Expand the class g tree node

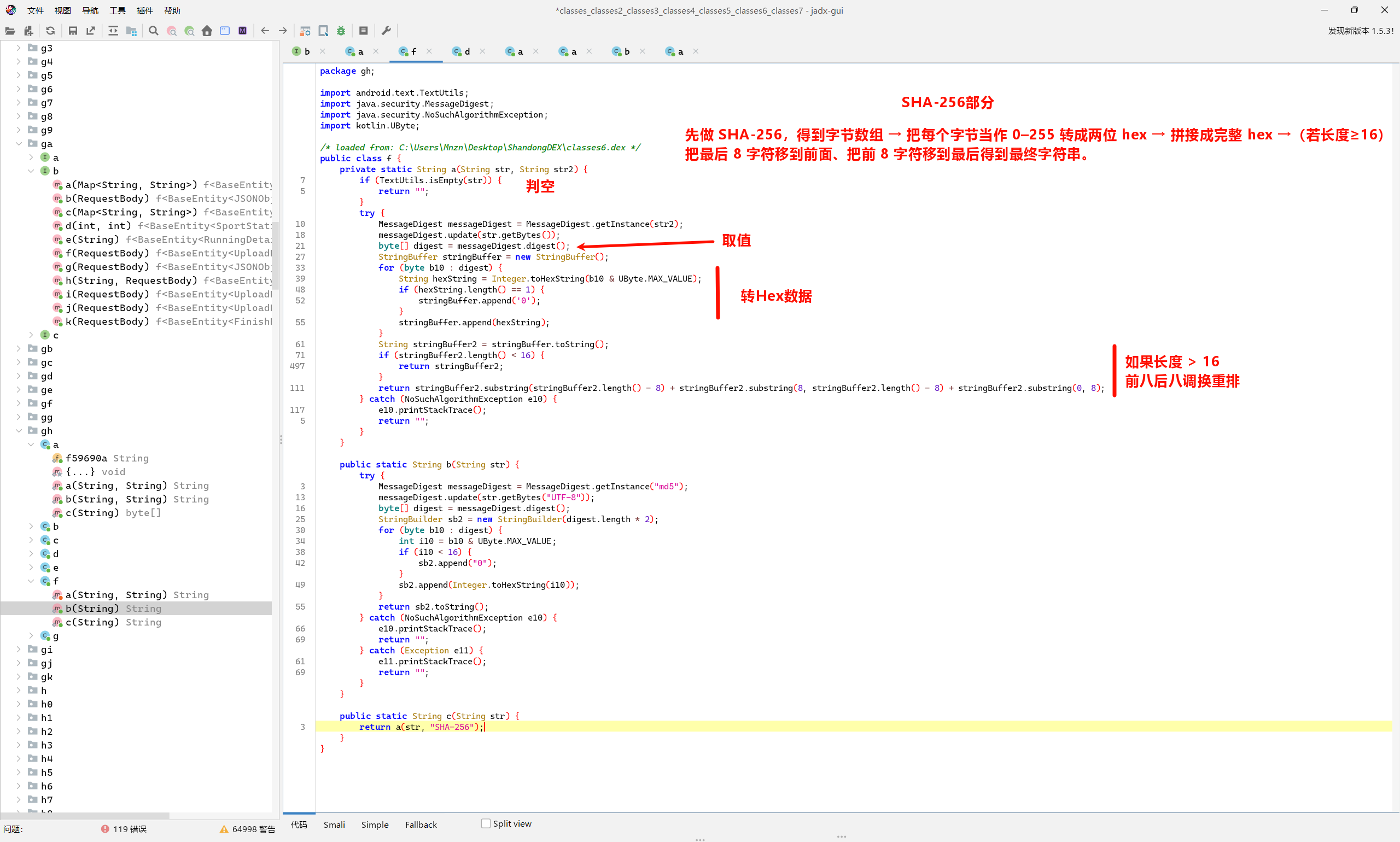coord(31,635)
